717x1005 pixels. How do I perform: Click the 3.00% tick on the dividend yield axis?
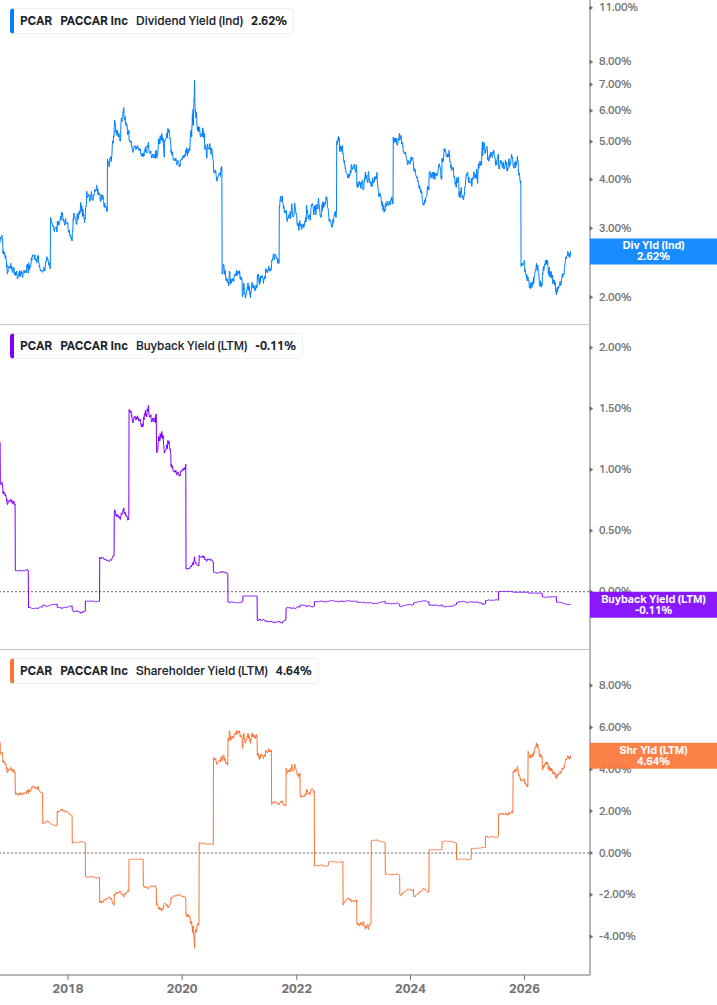coord(615,229)
